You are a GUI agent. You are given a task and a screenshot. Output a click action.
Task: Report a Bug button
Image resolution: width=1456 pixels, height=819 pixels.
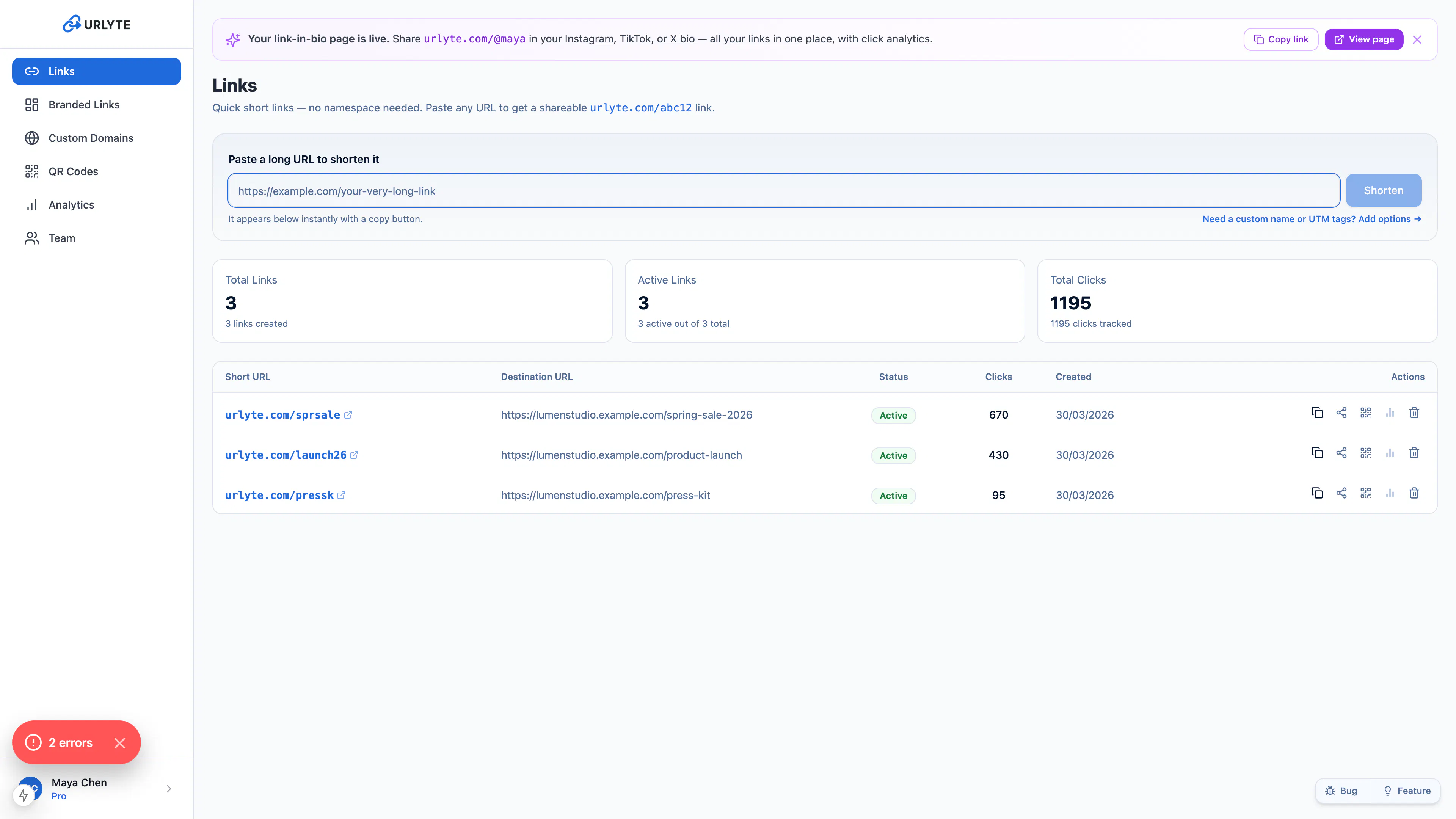coord(1342,791)
